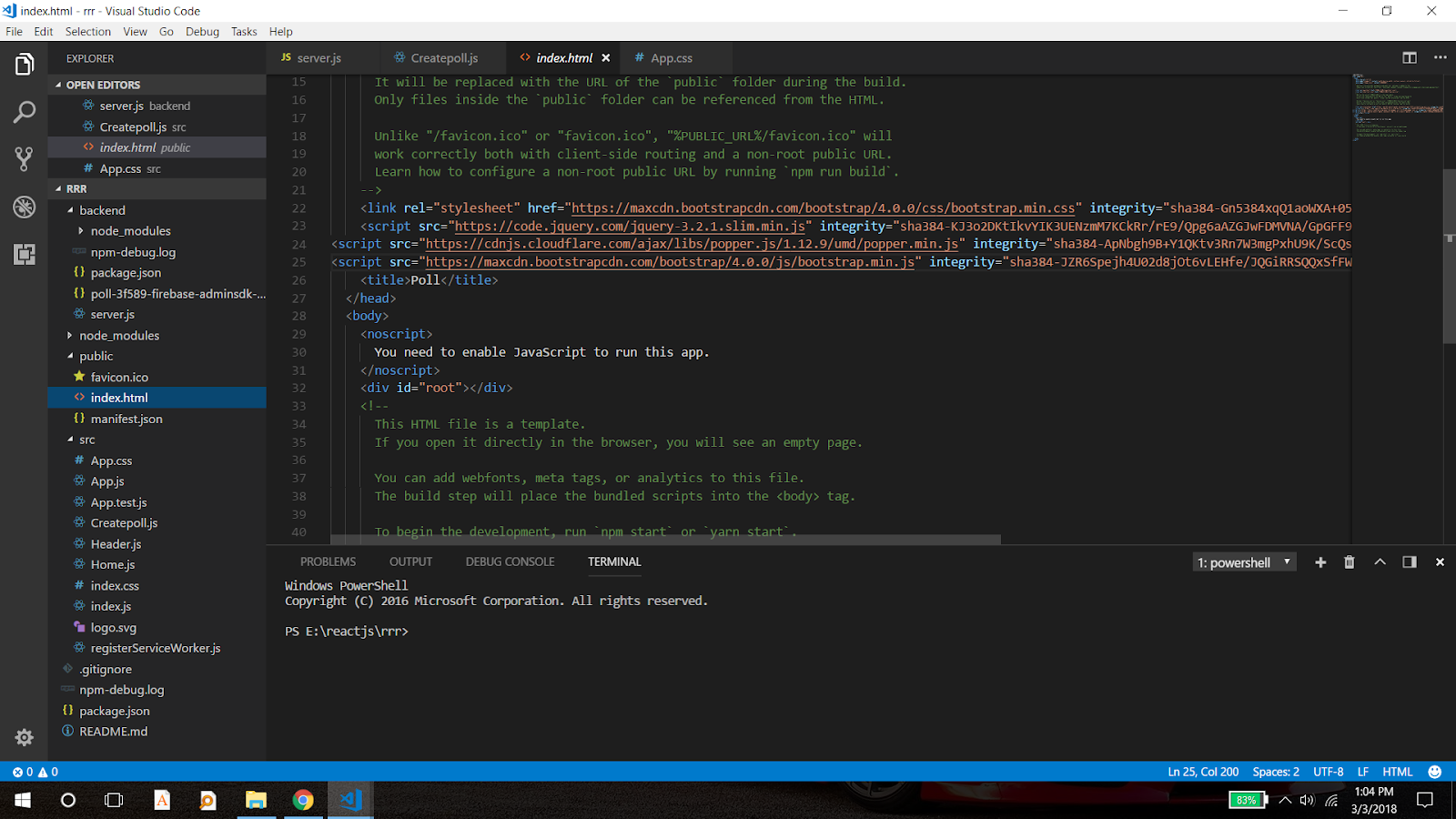This screenshot has width=1456, height=819.
Task: Kill the terminal using the trash icon
Action: pyautogui.click(x=1349, y=561)
